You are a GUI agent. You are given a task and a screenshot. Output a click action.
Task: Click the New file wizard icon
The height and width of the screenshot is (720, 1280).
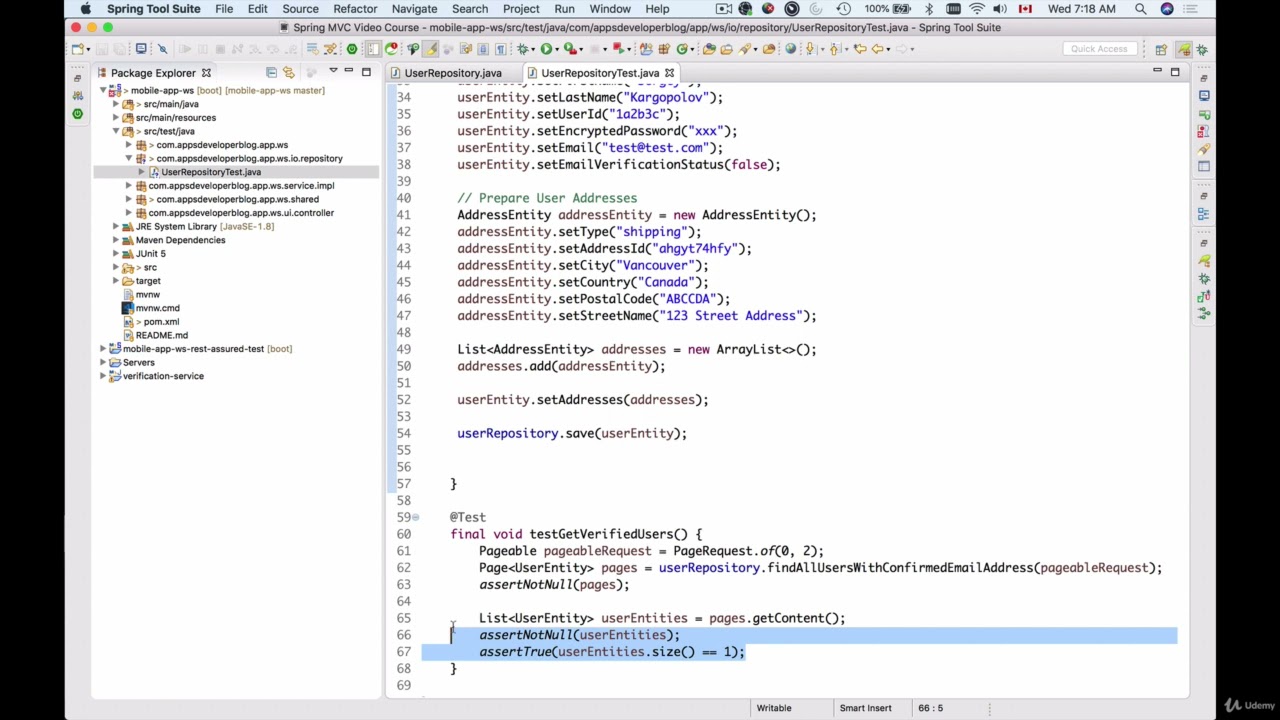[77, 48]
